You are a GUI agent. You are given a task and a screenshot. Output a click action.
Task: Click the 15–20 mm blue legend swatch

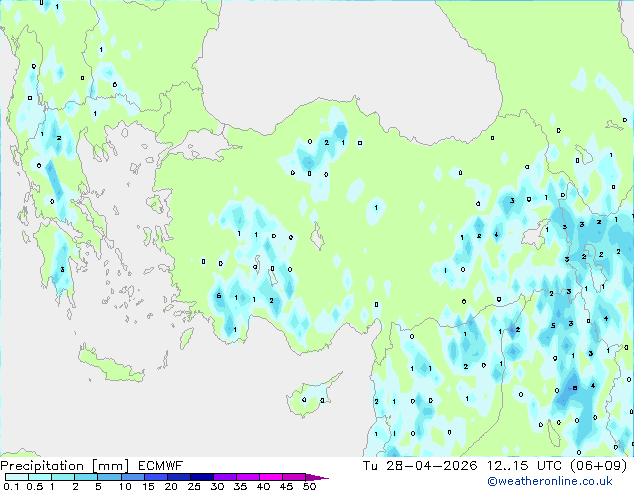coord(155,477)
